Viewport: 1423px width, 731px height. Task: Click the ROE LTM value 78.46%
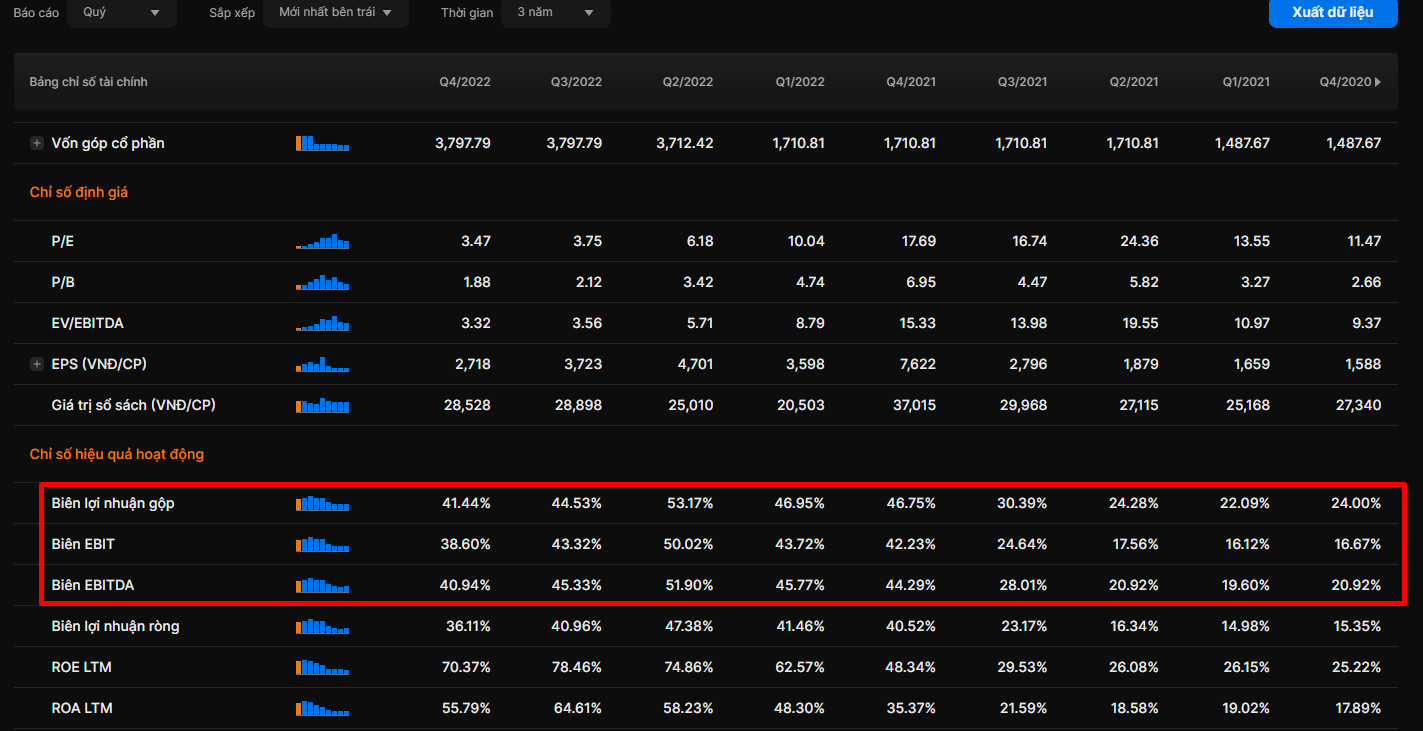[577, 667]
